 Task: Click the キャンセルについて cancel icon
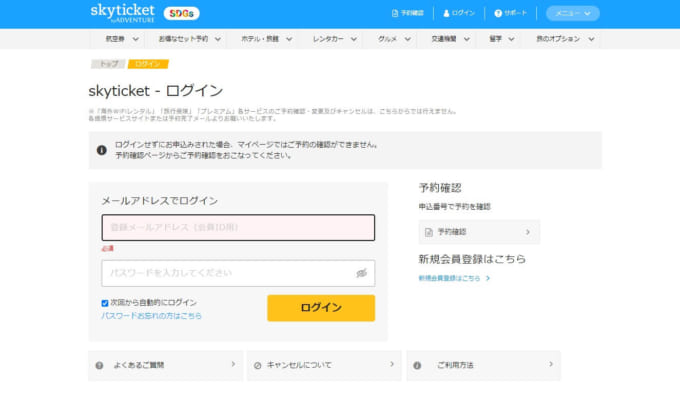[x=258, y=365]
